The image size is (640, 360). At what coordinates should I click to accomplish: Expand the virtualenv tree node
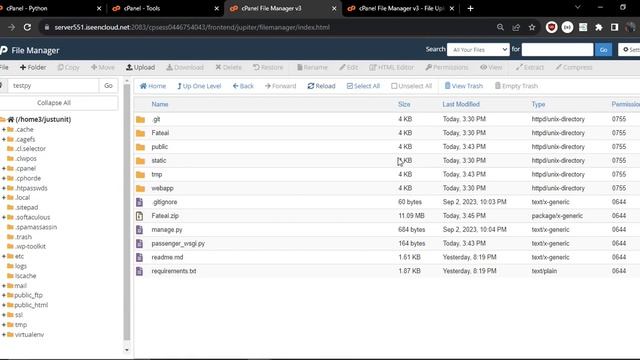tap(4, 335)
